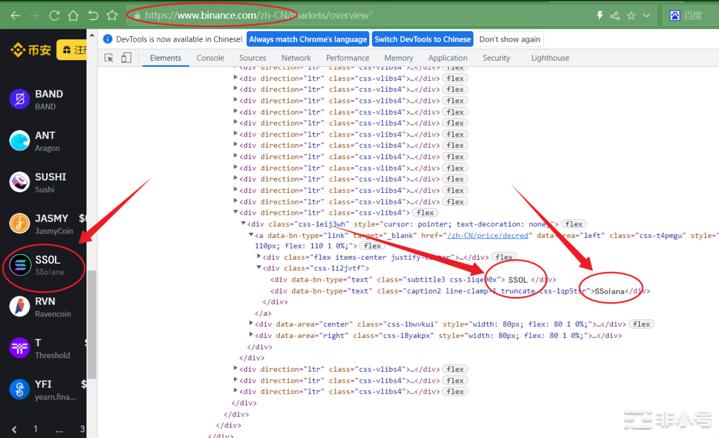
Task: Click the Ravencoin RVN coin icon
Action: (18, 305)
